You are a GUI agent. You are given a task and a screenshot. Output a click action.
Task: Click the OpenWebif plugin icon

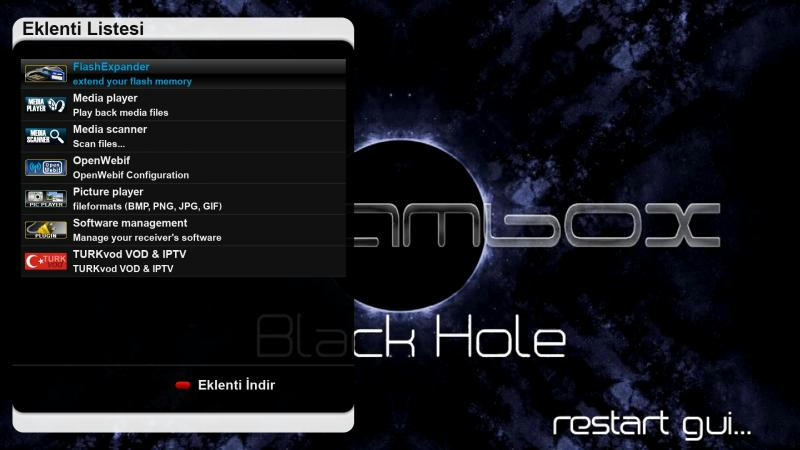46,167
